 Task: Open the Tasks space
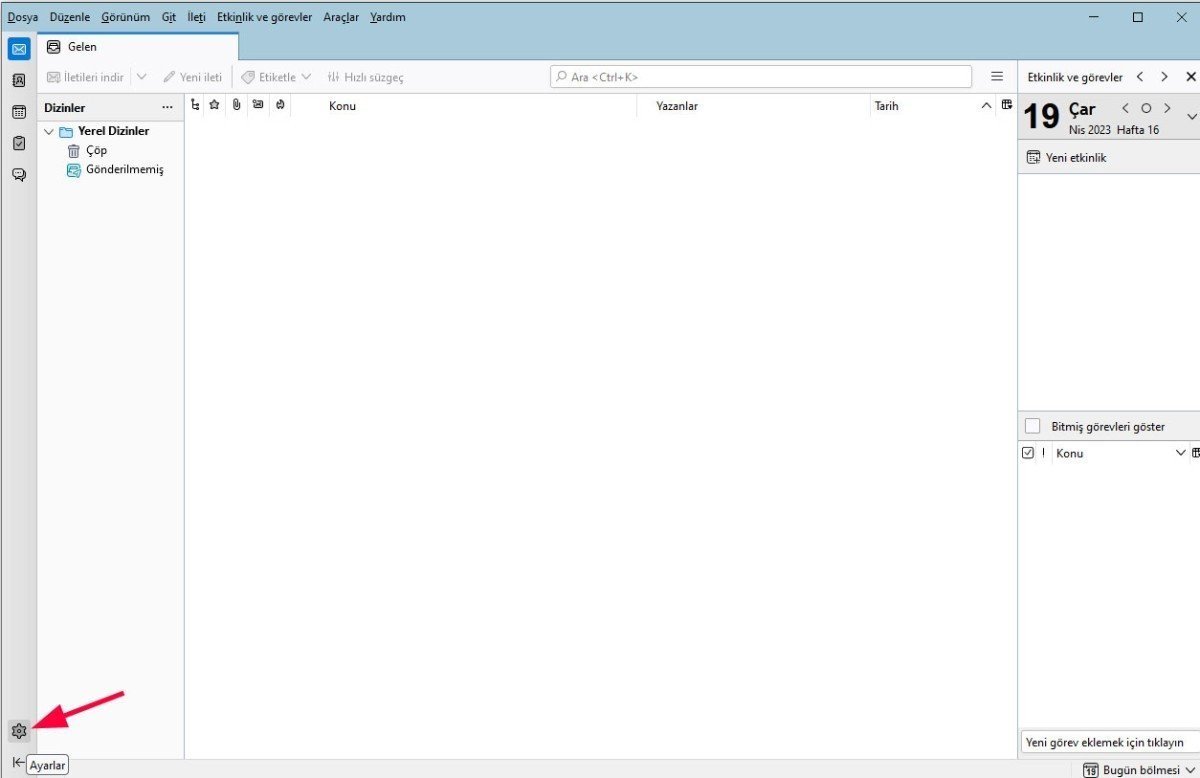click(18, 143)
